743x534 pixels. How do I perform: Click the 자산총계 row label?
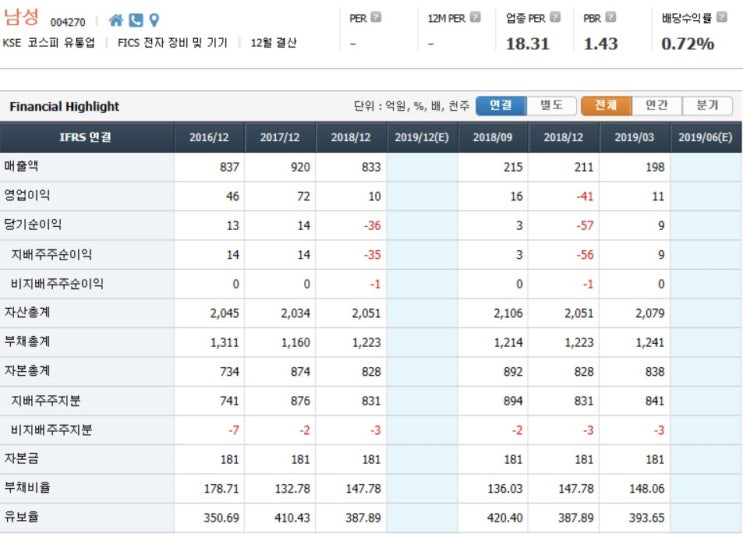coord(27,312)
